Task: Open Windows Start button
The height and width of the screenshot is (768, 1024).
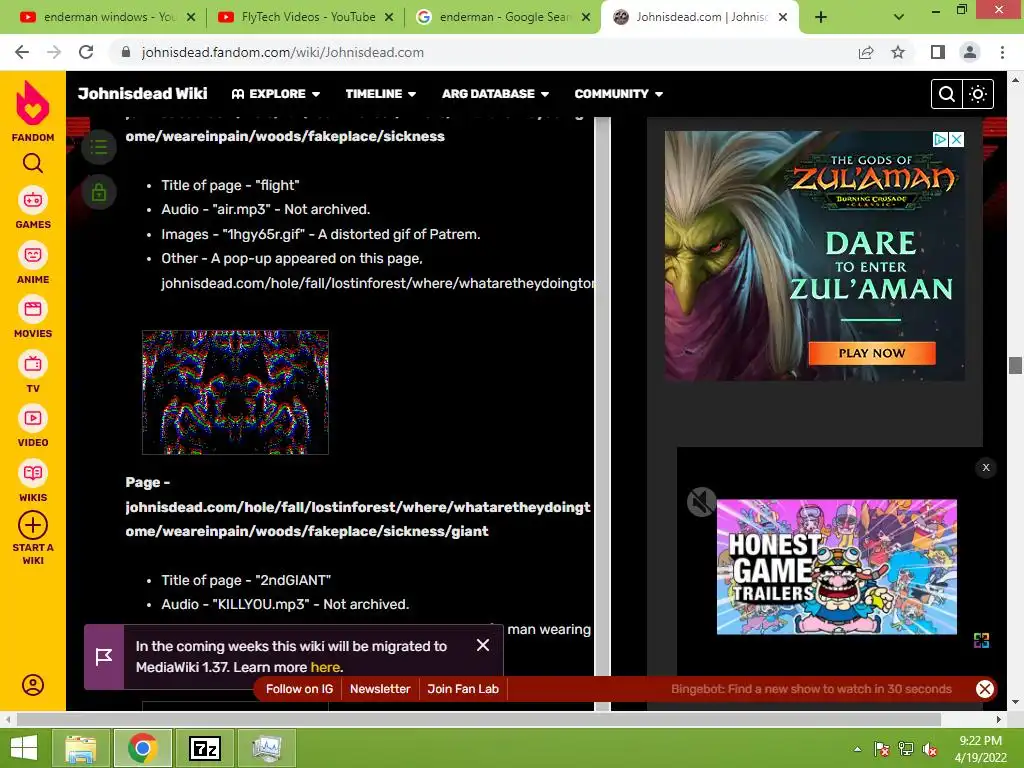Action: click(24, 748)
